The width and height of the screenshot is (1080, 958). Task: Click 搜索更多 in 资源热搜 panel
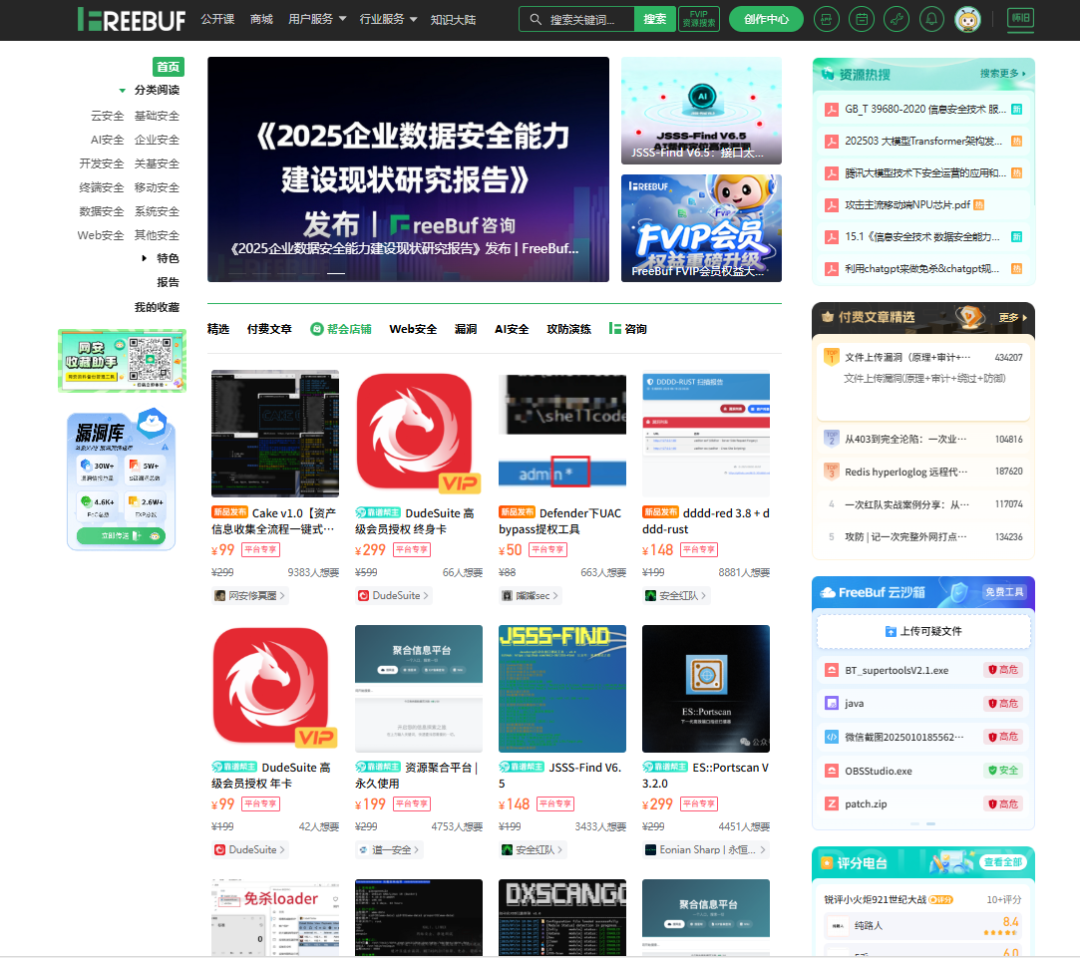[1003, 74]
